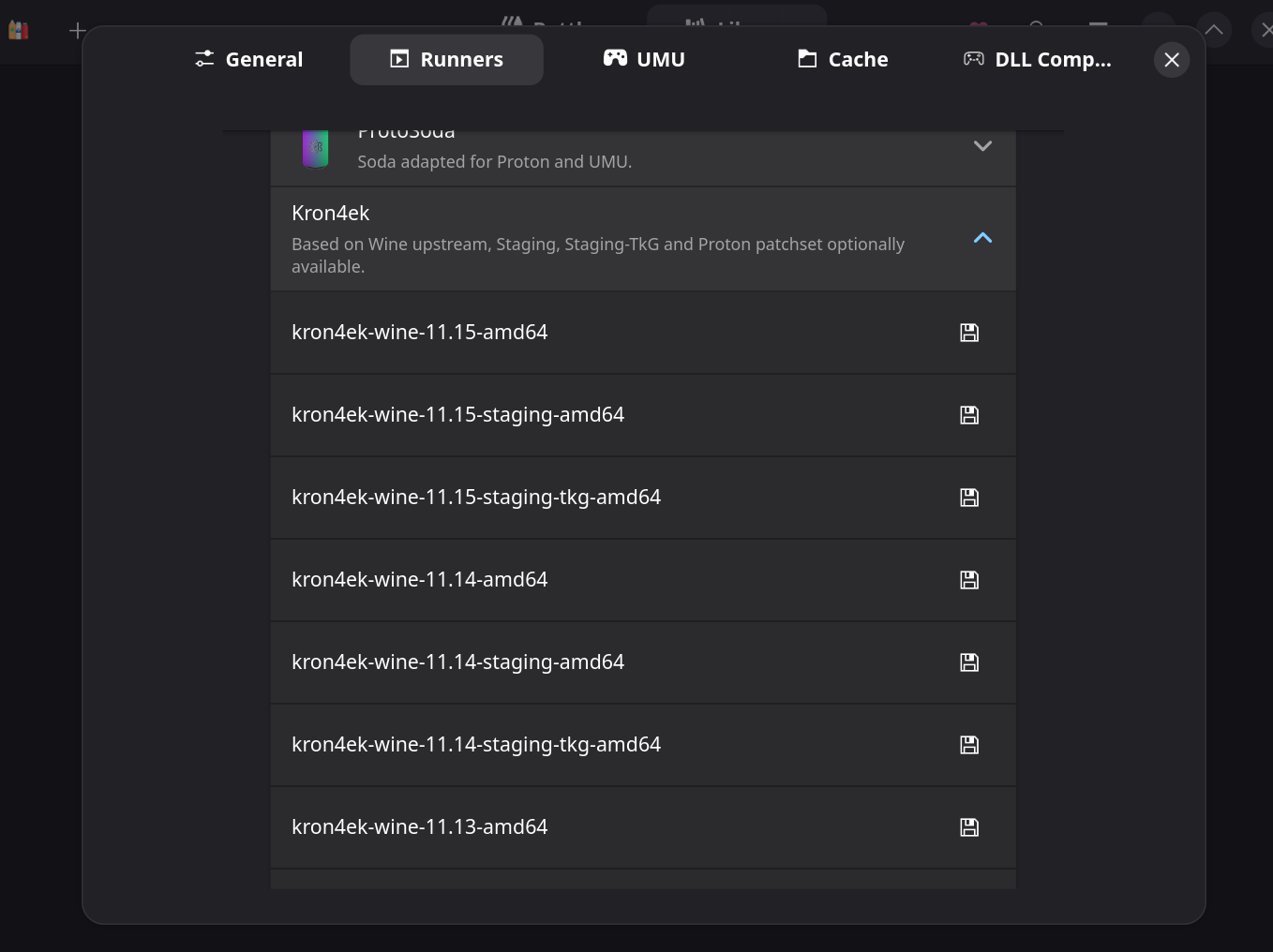Click the Kron4ek group title
The width and height of the screenshot is (1273, 952).
330,214
